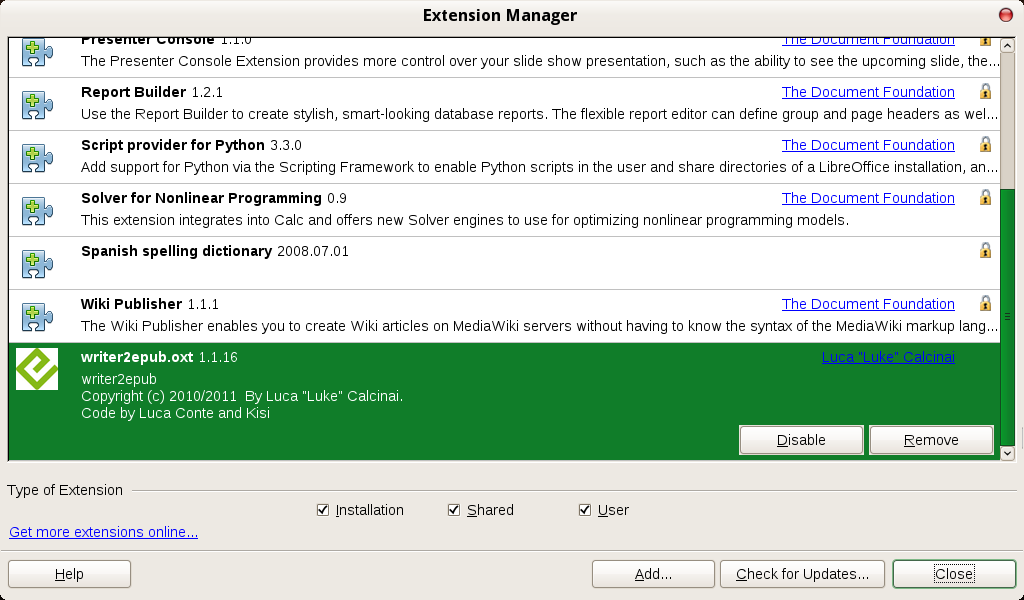Click the scrollbar down arrow

1008,452
